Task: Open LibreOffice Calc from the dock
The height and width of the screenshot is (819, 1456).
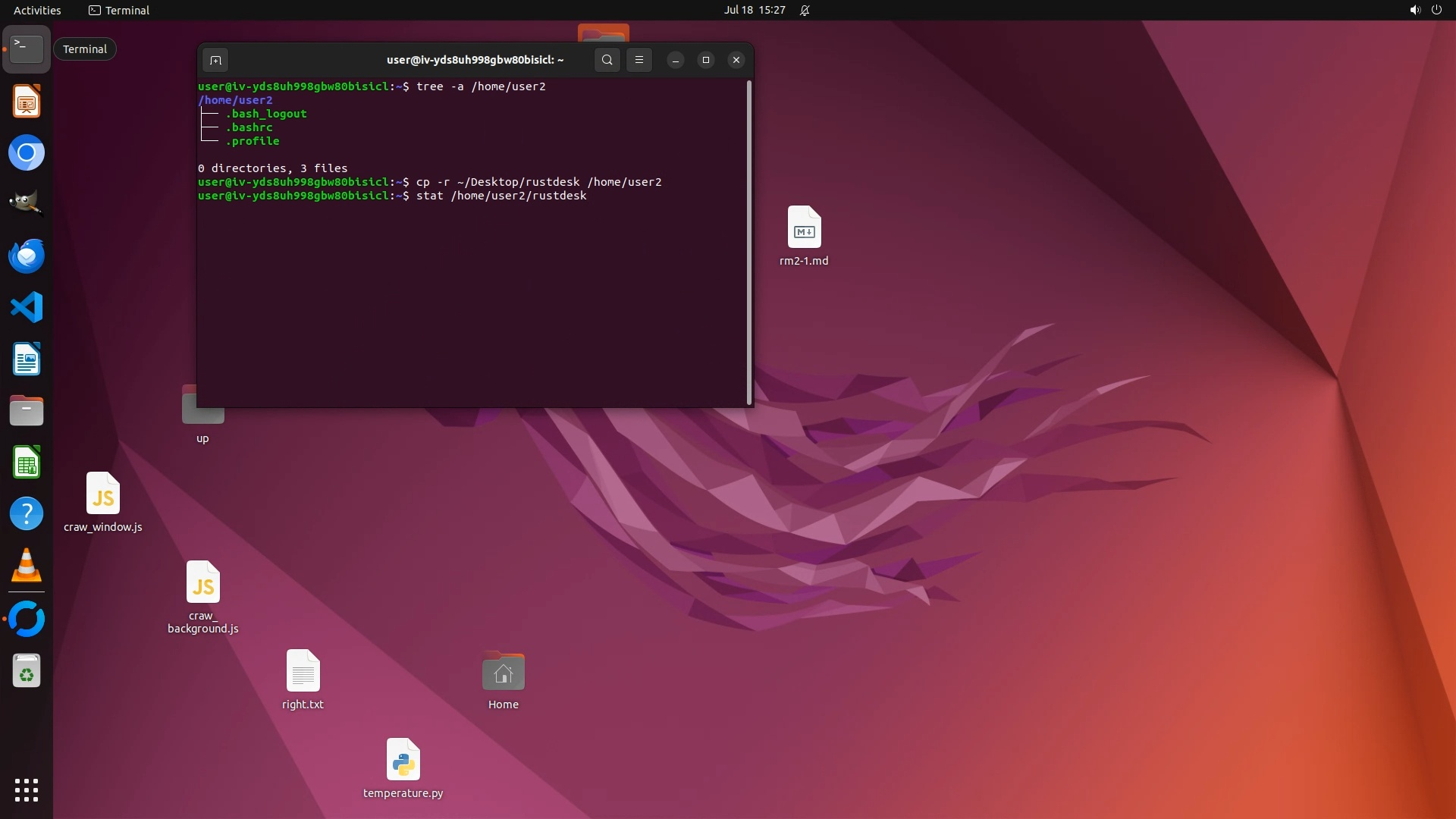Action: coord(27,463)
